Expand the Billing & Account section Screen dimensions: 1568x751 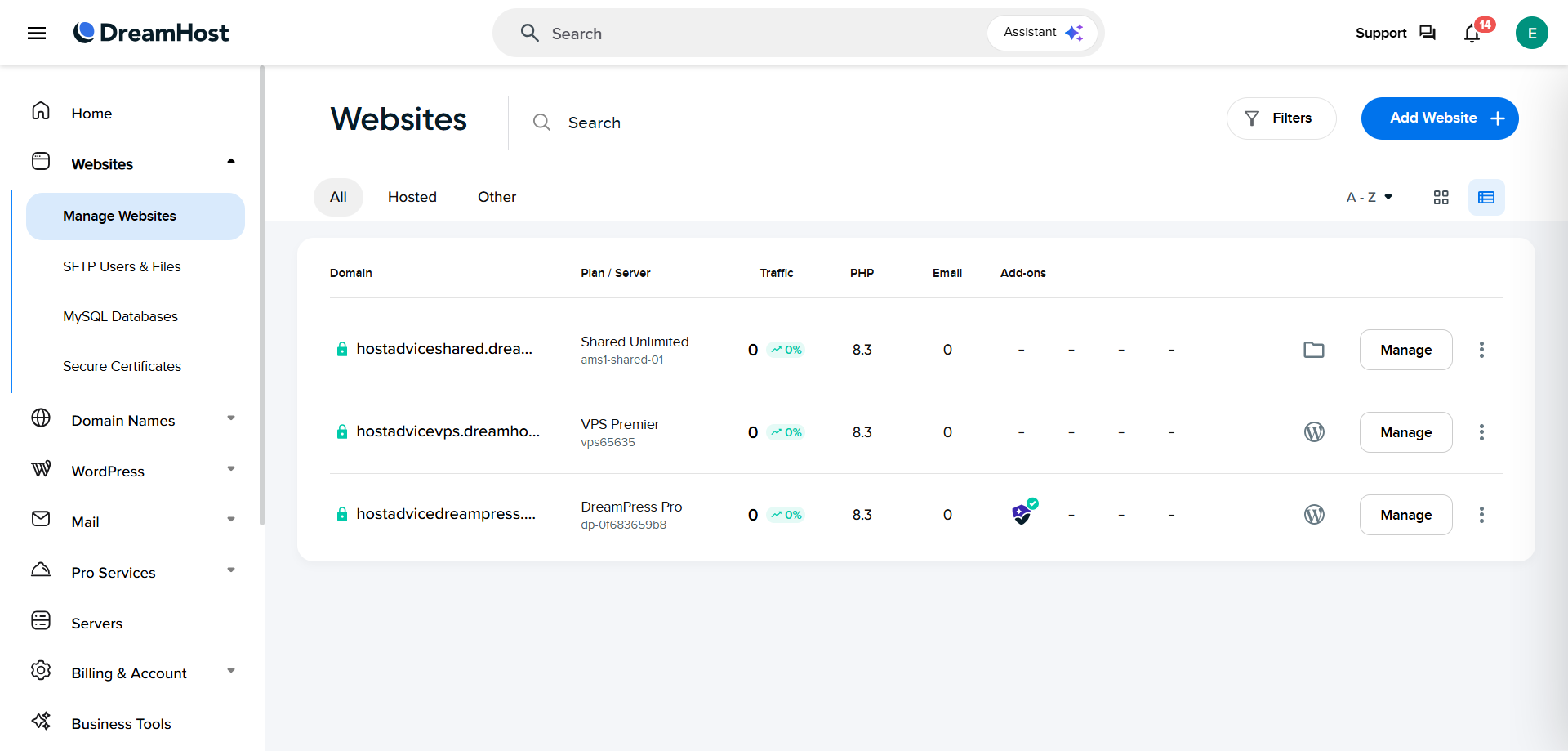point(231,671)
